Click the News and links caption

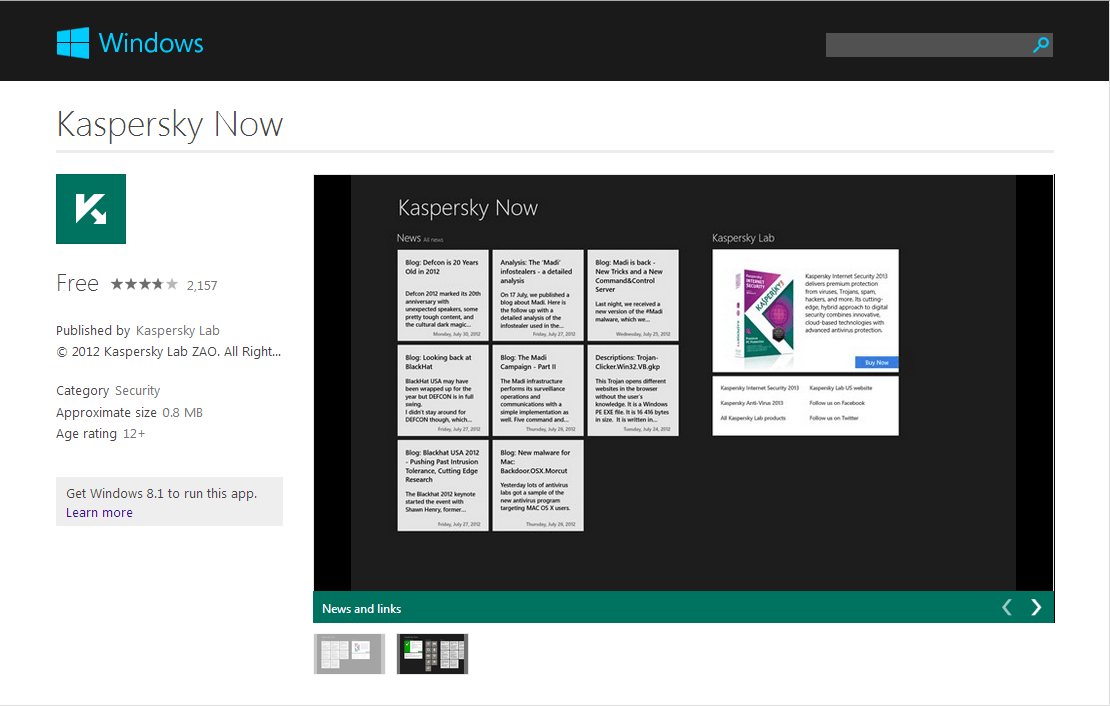tap(362, 609)
